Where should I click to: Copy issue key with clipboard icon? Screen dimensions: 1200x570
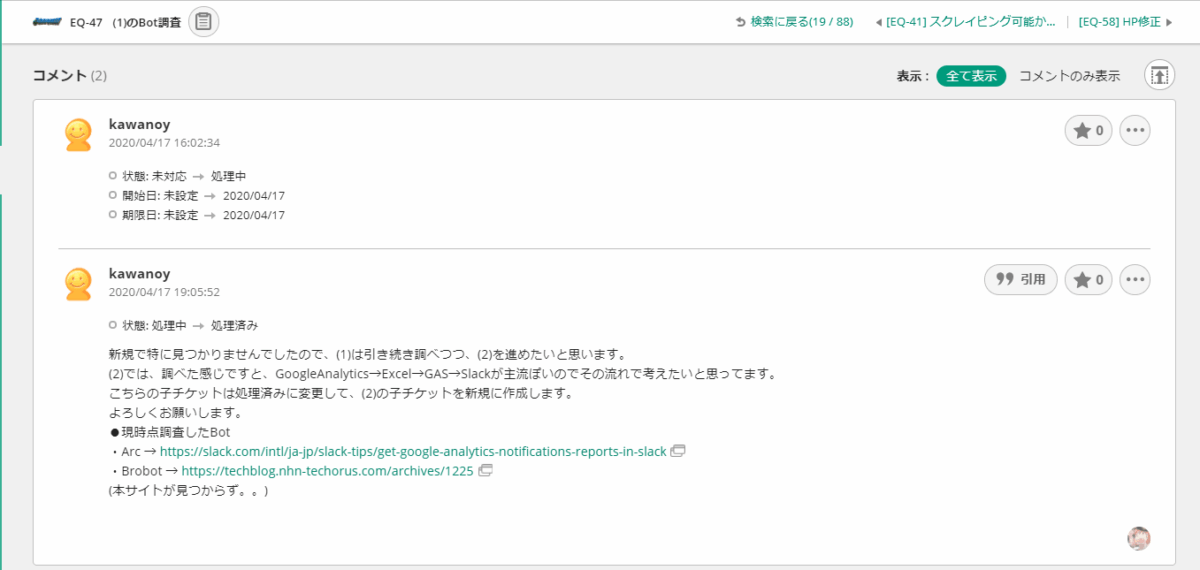click(203, 21)
